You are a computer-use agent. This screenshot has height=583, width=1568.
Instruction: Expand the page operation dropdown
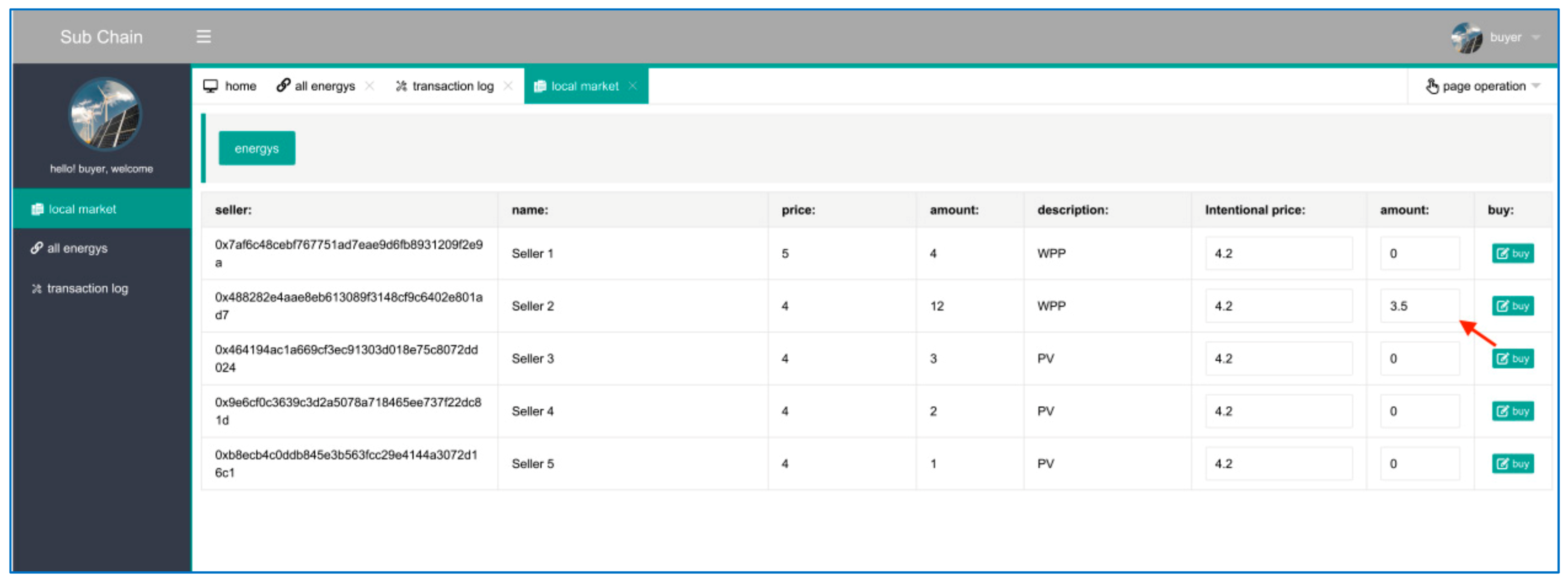(x=1483, y=87)
